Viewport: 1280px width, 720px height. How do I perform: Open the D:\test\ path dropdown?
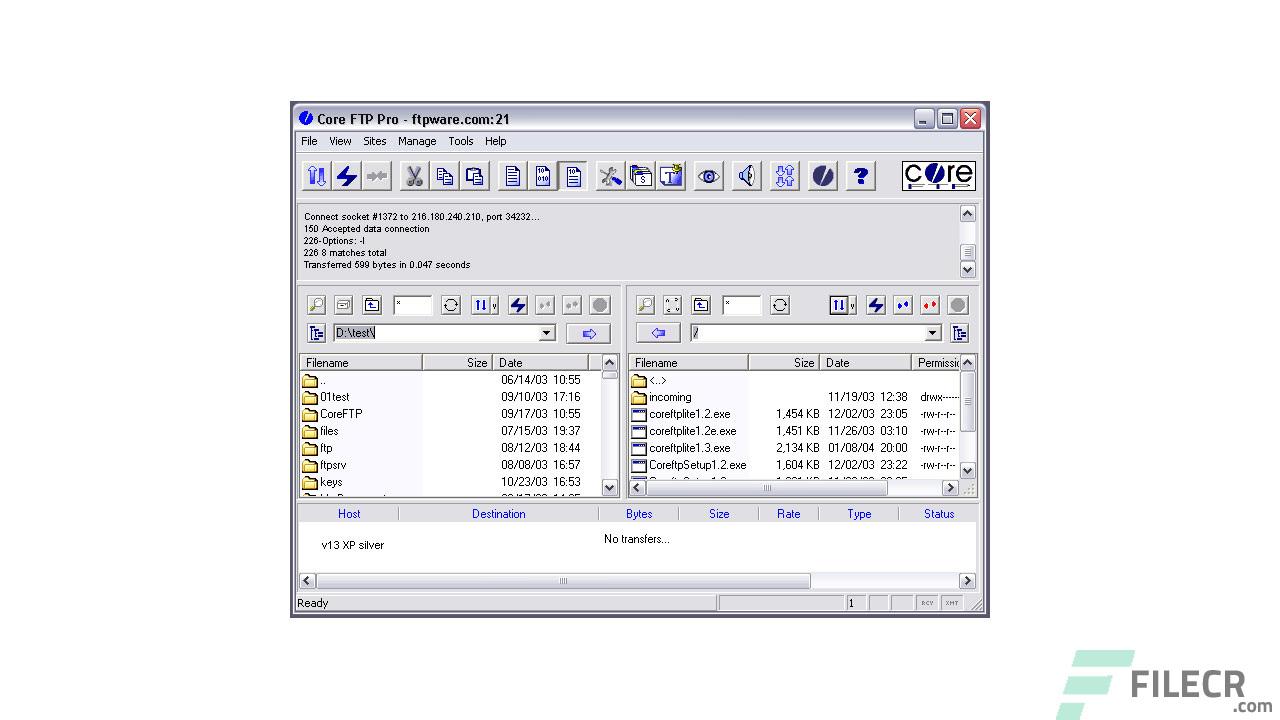point(547,333)
